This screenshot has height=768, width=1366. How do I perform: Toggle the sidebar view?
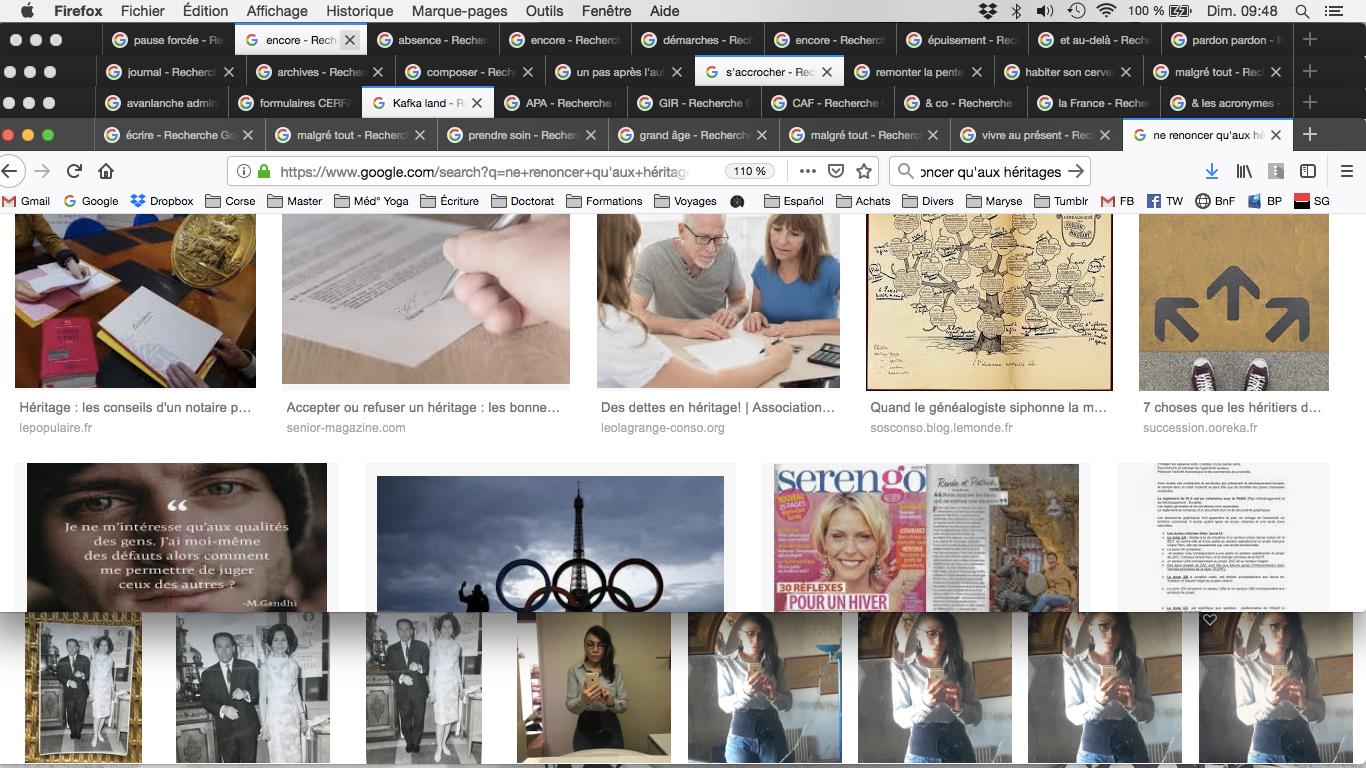click(x=1307, y=171)
